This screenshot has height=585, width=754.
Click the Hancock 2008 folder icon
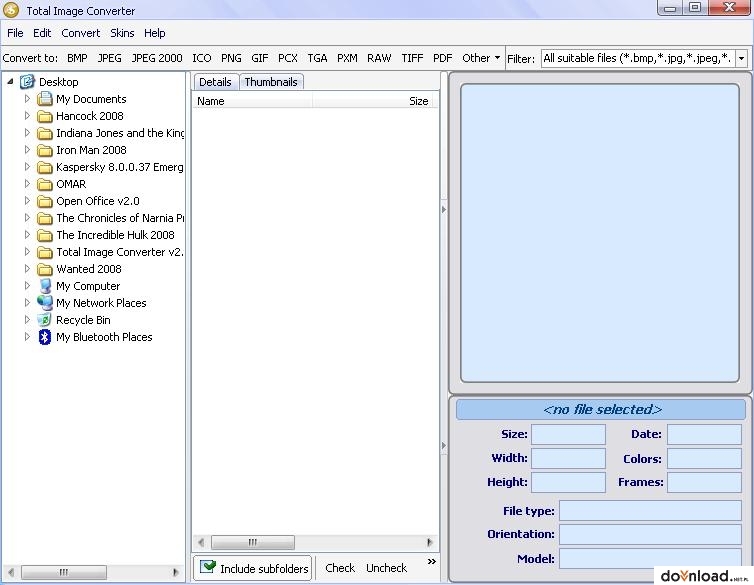click(x=45, y=116)
